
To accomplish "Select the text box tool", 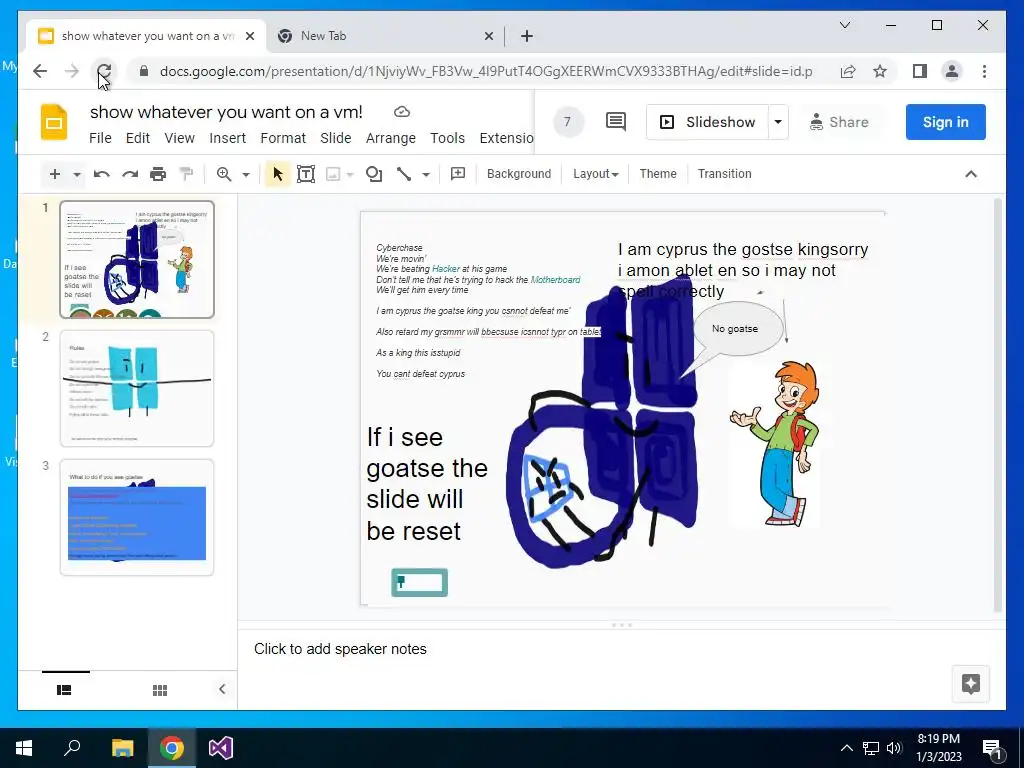I will coord(306,174).
